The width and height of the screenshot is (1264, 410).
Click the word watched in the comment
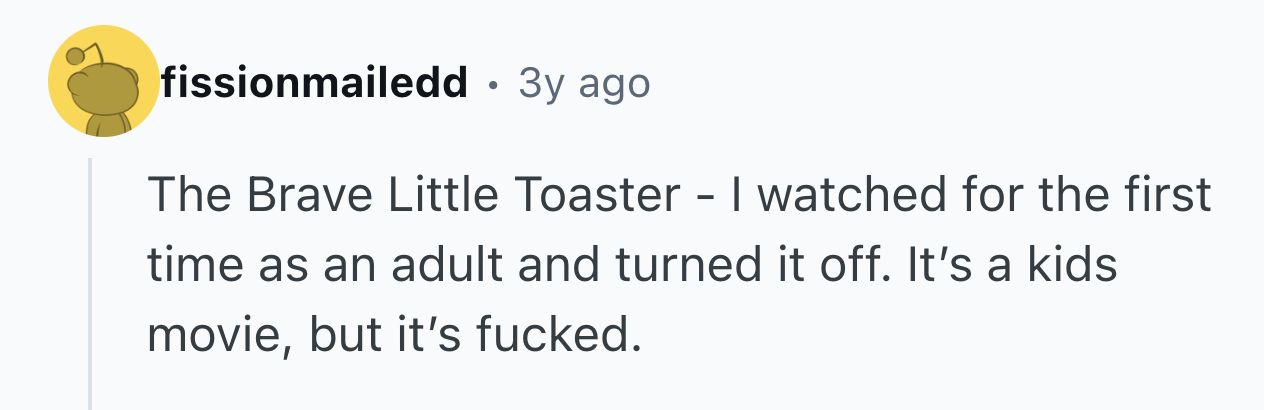click(829, 197)
